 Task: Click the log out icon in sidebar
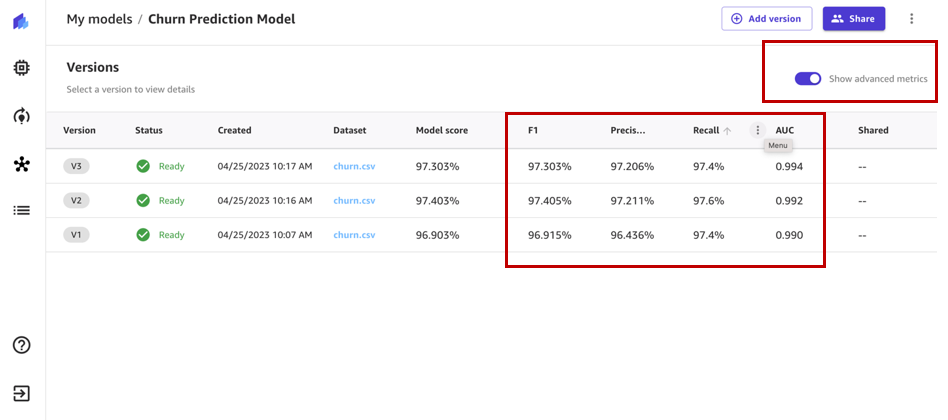22,393
